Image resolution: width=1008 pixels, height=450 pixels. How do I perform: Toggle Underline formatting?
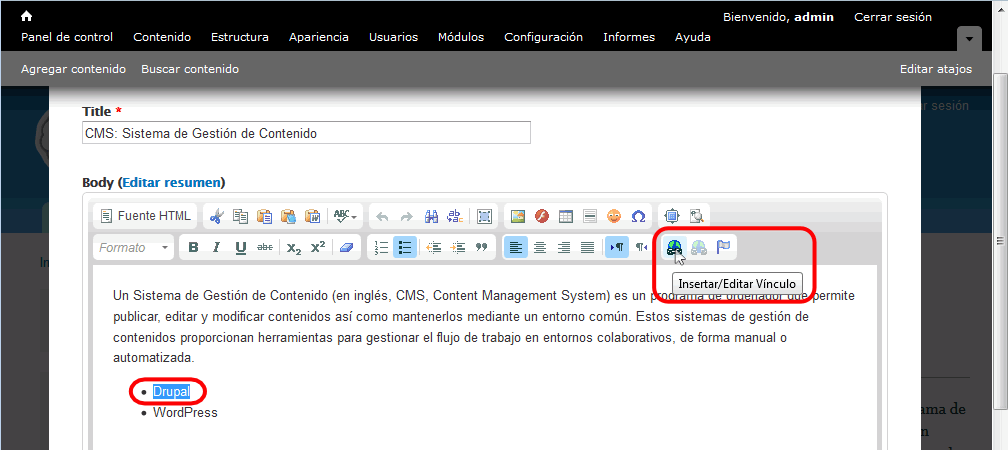click(240, 248)
